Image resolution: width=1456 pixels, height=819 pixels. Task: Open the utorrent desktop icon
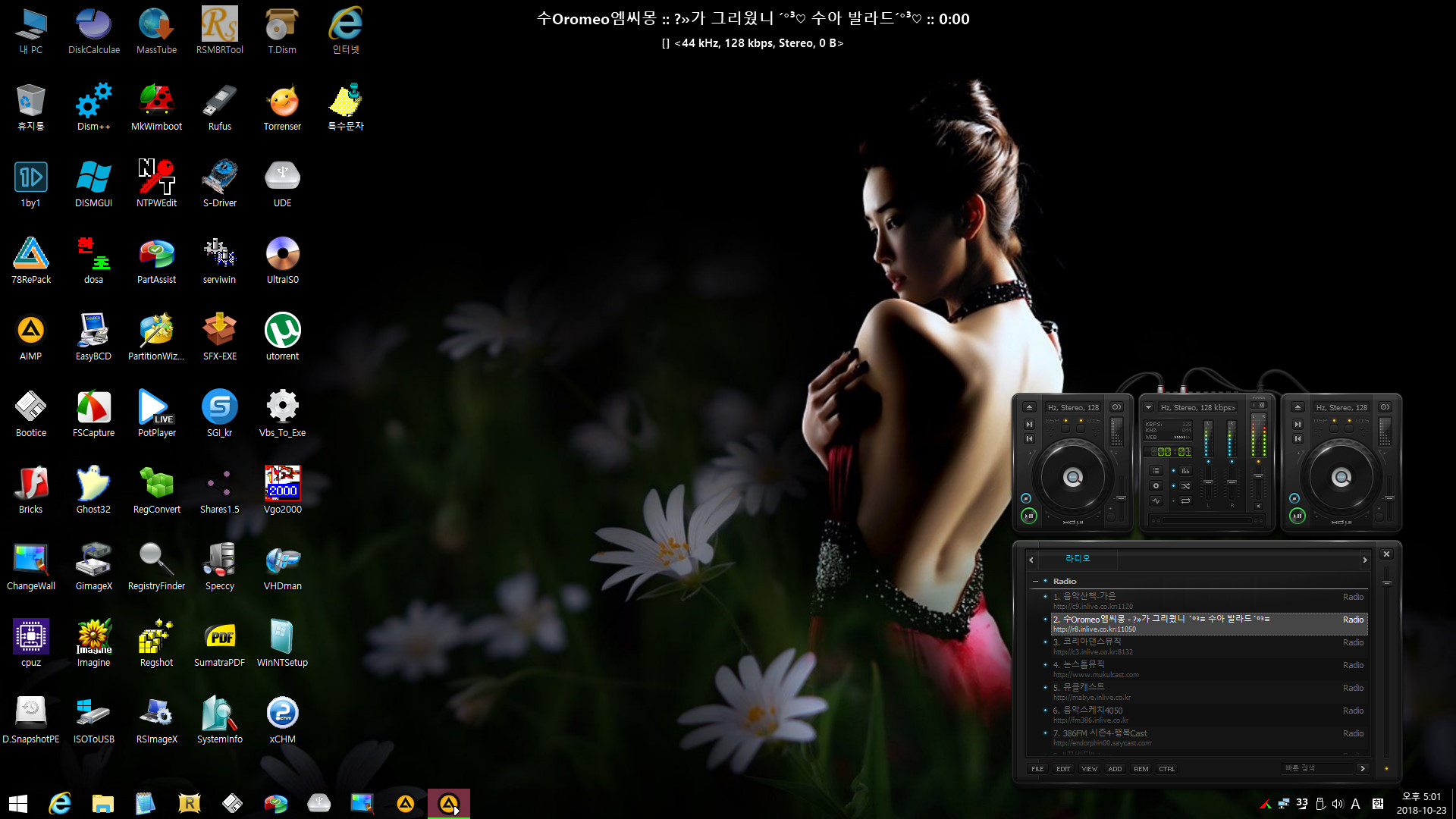pyautogui.click(x=282, y=337)
